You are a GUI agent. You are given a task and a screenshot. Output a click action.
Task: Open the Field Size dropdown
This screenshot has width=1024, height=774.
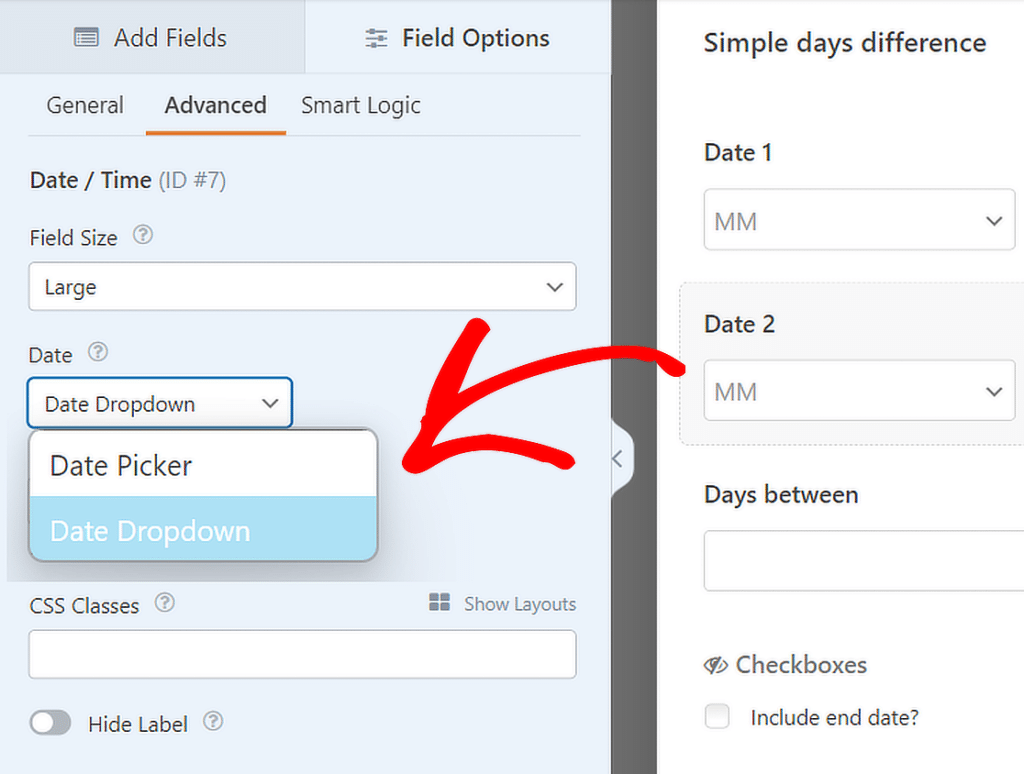[300, 286]
